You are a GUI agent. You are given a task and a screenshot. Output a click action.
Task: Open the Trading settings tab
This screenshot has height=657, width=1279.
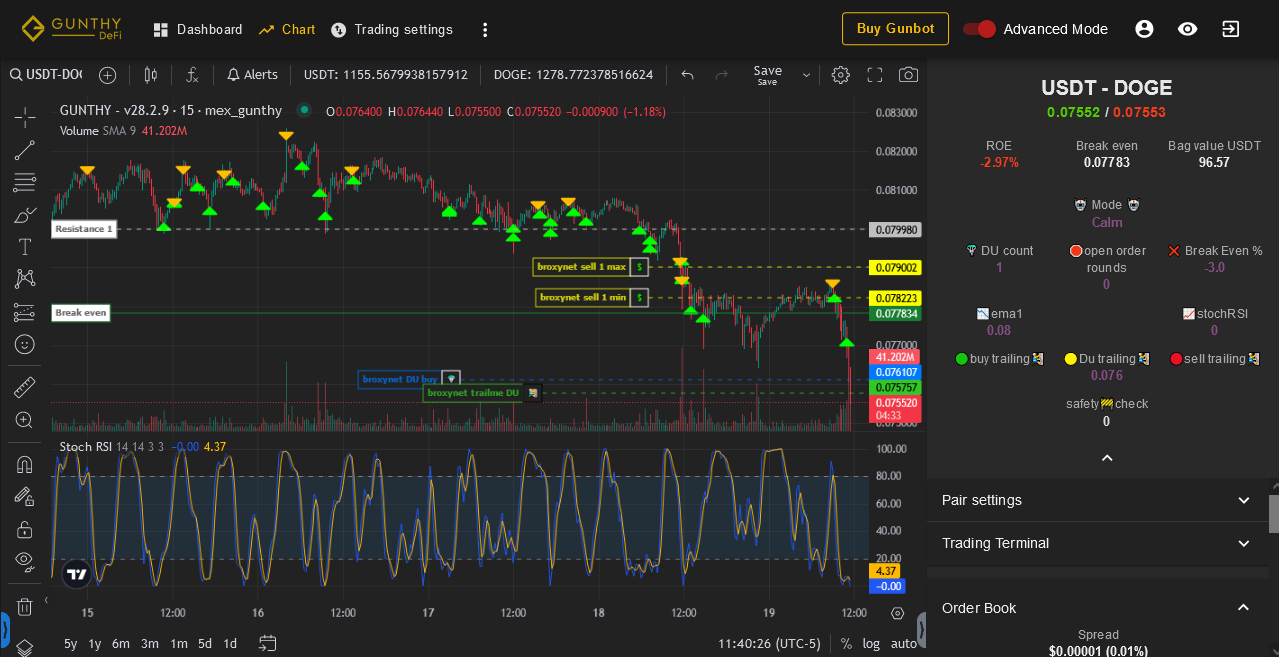[392, 29]
